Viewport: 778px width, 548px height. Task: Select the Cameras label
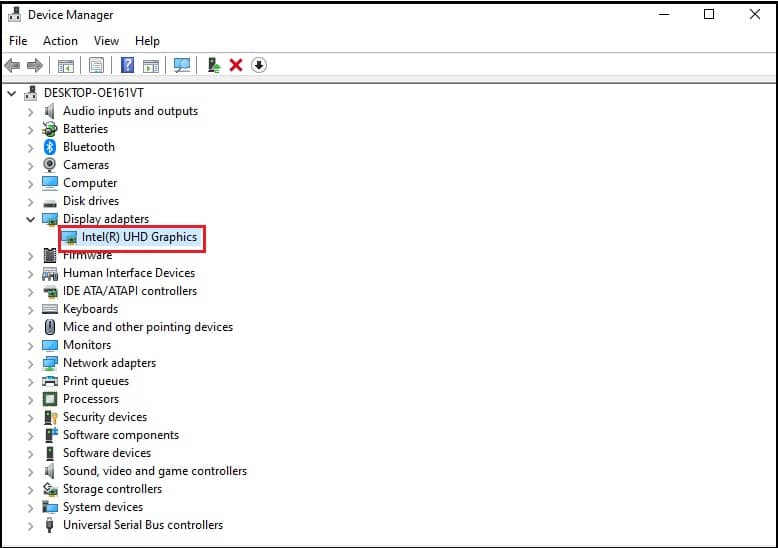(x=86, y=165)
